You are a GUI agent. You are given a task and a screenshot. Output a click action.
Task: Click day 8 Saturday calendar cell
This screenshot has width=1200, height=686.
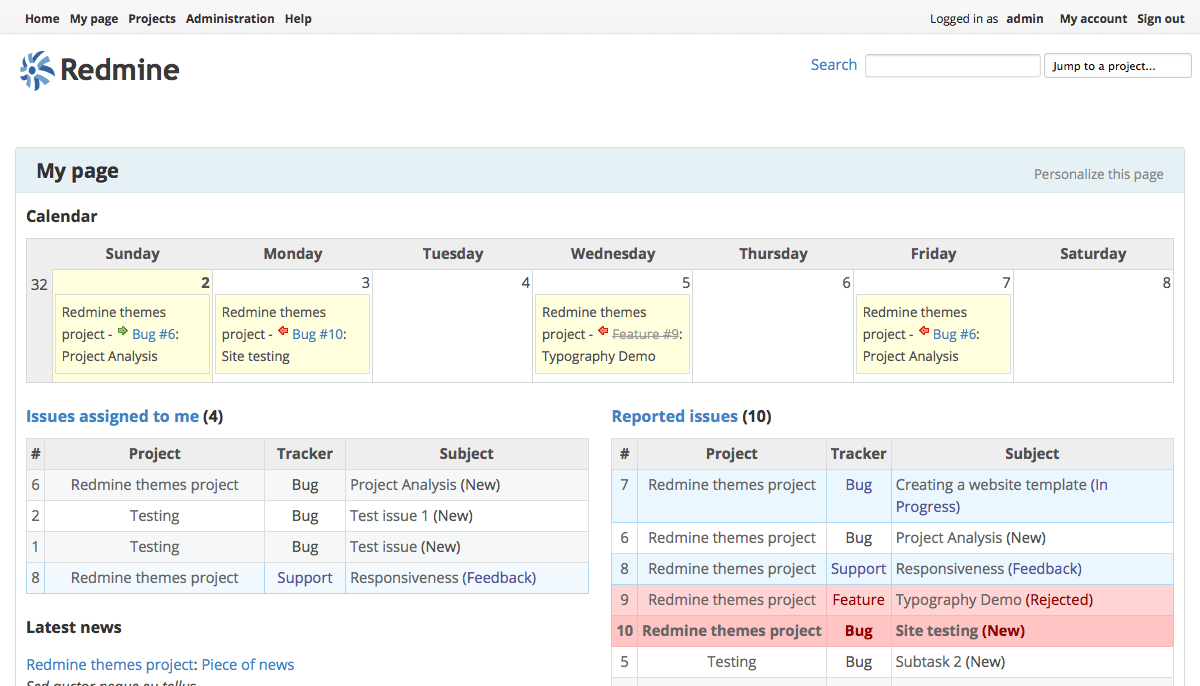pyautogui.click(x=1093, y=325)
